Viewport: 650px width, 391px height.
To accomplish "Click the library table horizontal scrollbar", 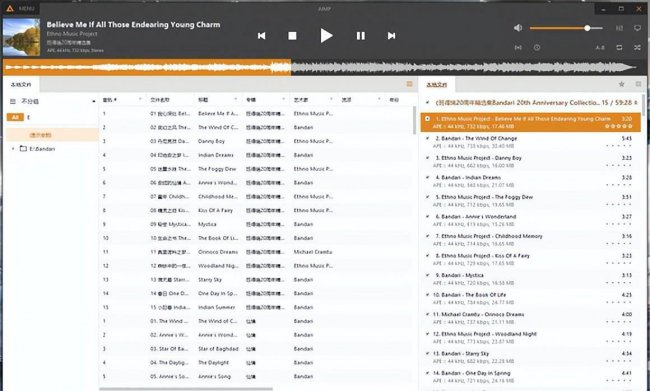I will [x=186, y=389].
